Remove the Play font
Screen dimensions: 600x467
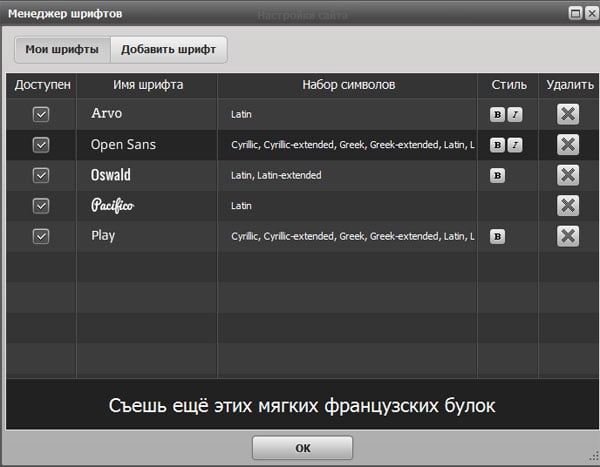(x=567, y=236)
